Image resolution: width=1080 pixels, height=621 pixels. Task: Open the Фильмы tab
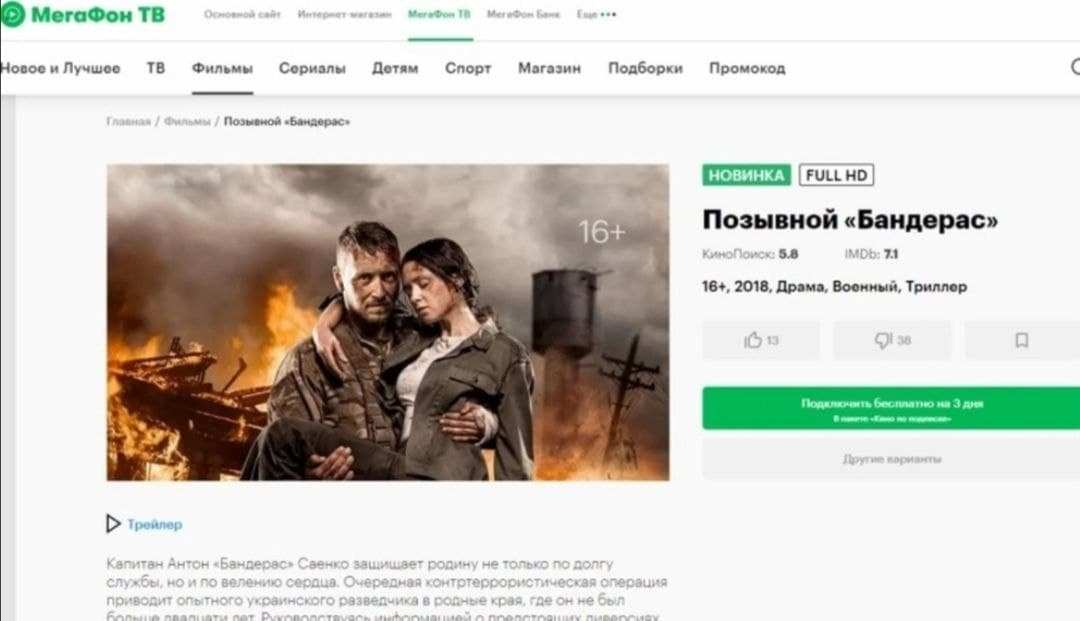[222, 68]
